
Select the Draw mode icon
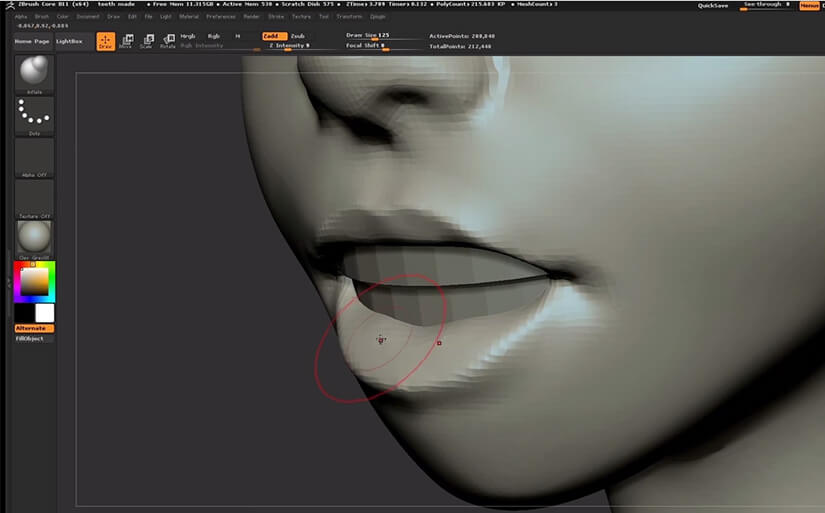click(x=106, y=42)
